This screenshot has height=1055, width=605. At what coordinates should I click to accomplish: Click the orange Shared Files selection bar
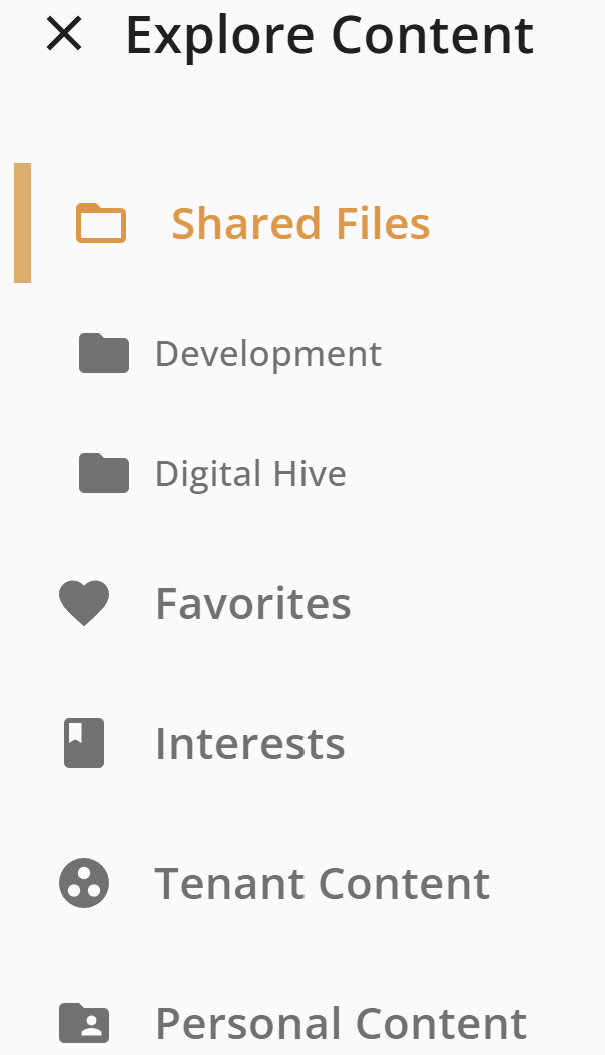[x=22, y=223]
